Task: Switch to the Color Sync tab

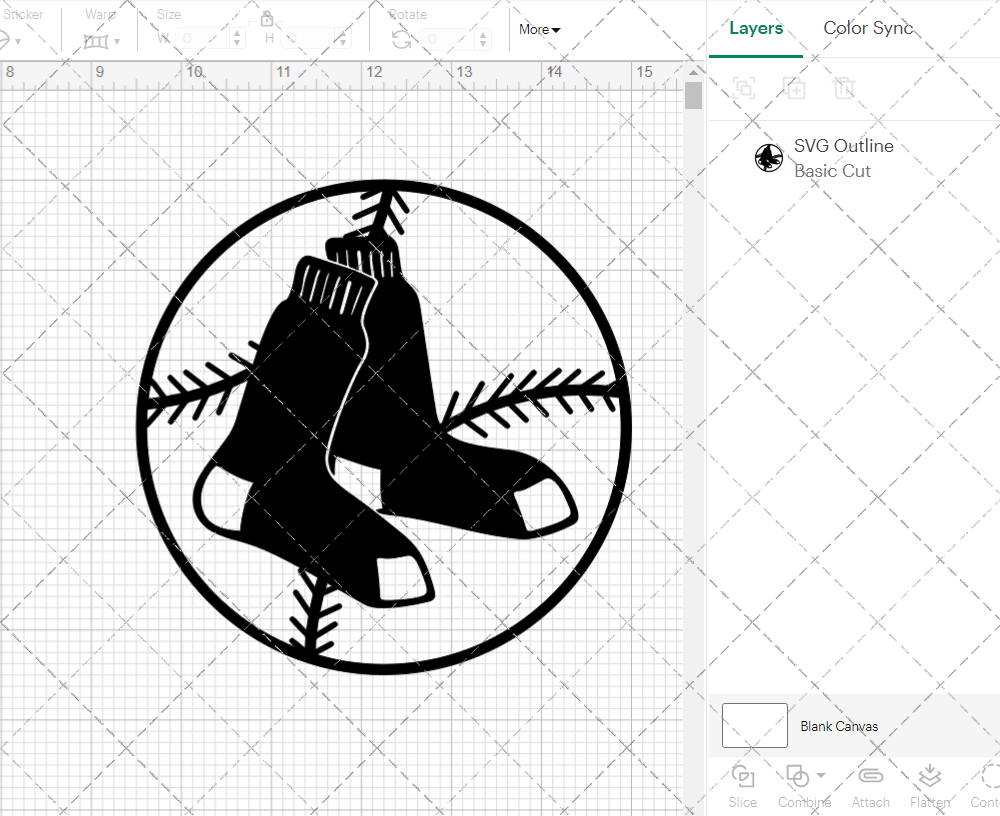Action: (868, 28)
